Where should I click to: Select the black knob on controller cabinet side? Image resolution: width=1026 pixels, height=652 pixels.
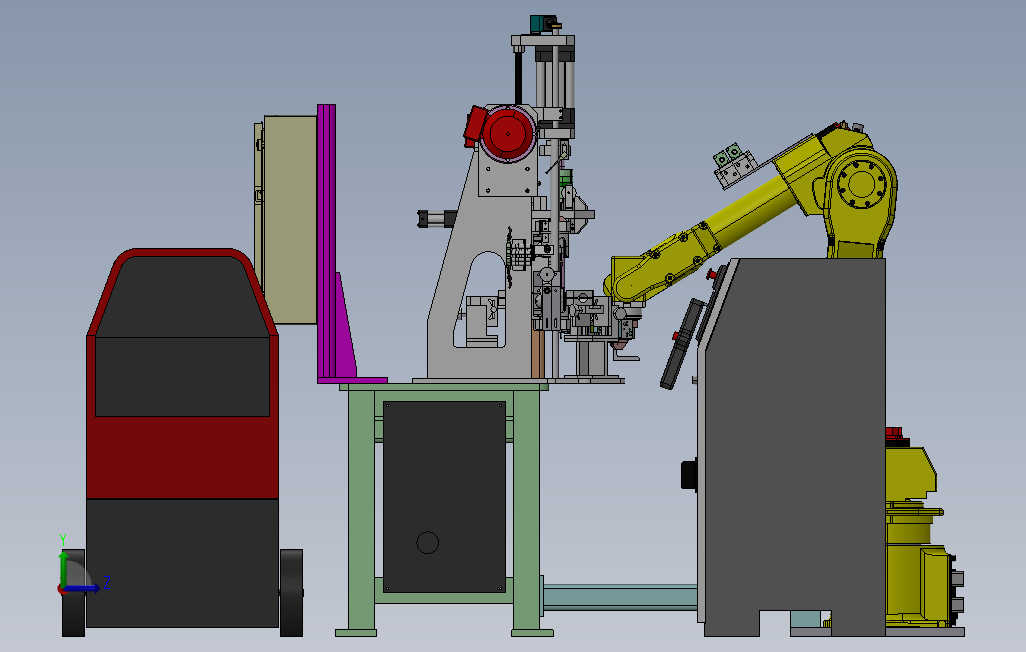click(x=689, y=475)
